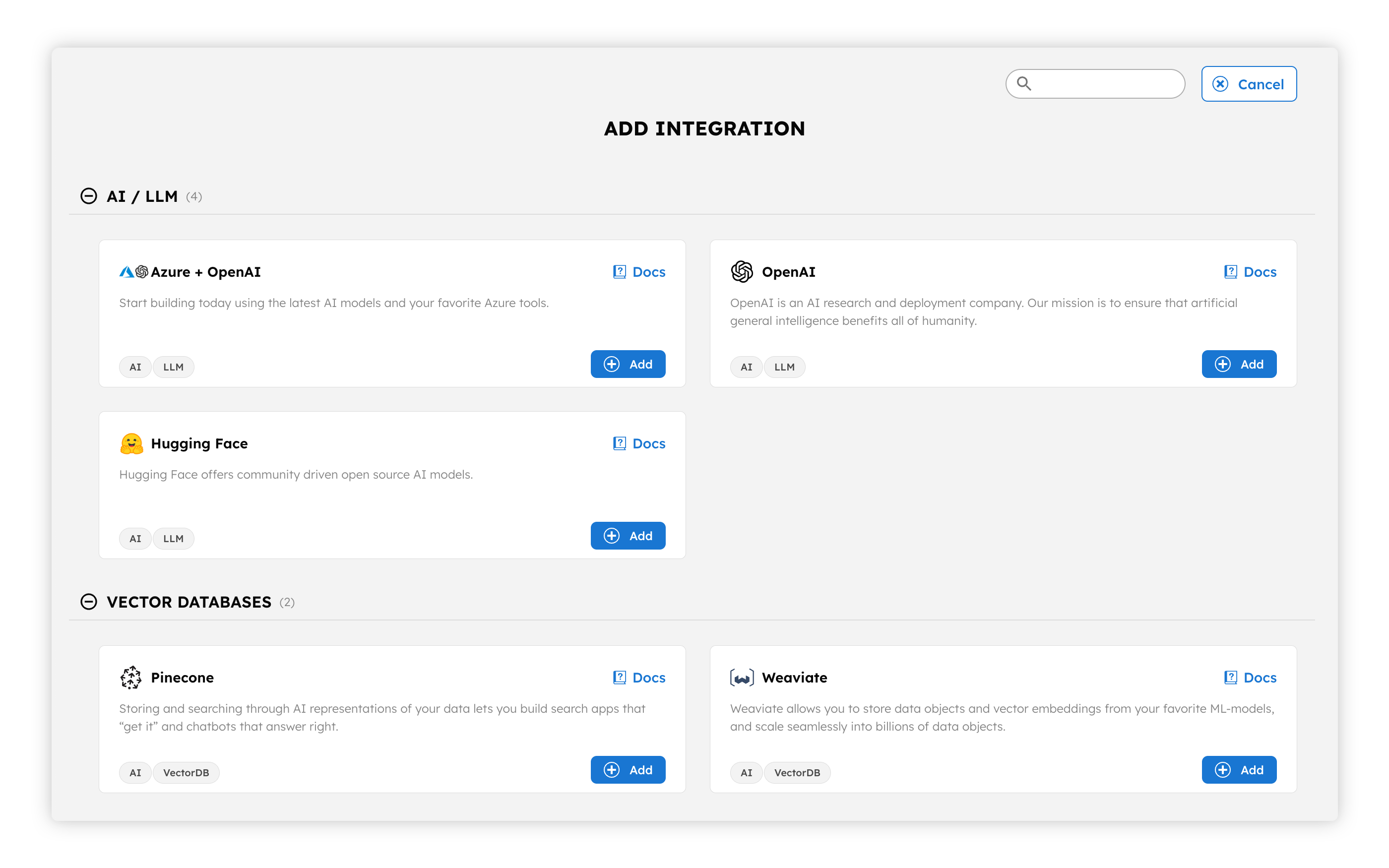Select the Weaviate goggles logo

tap(742, 678)
